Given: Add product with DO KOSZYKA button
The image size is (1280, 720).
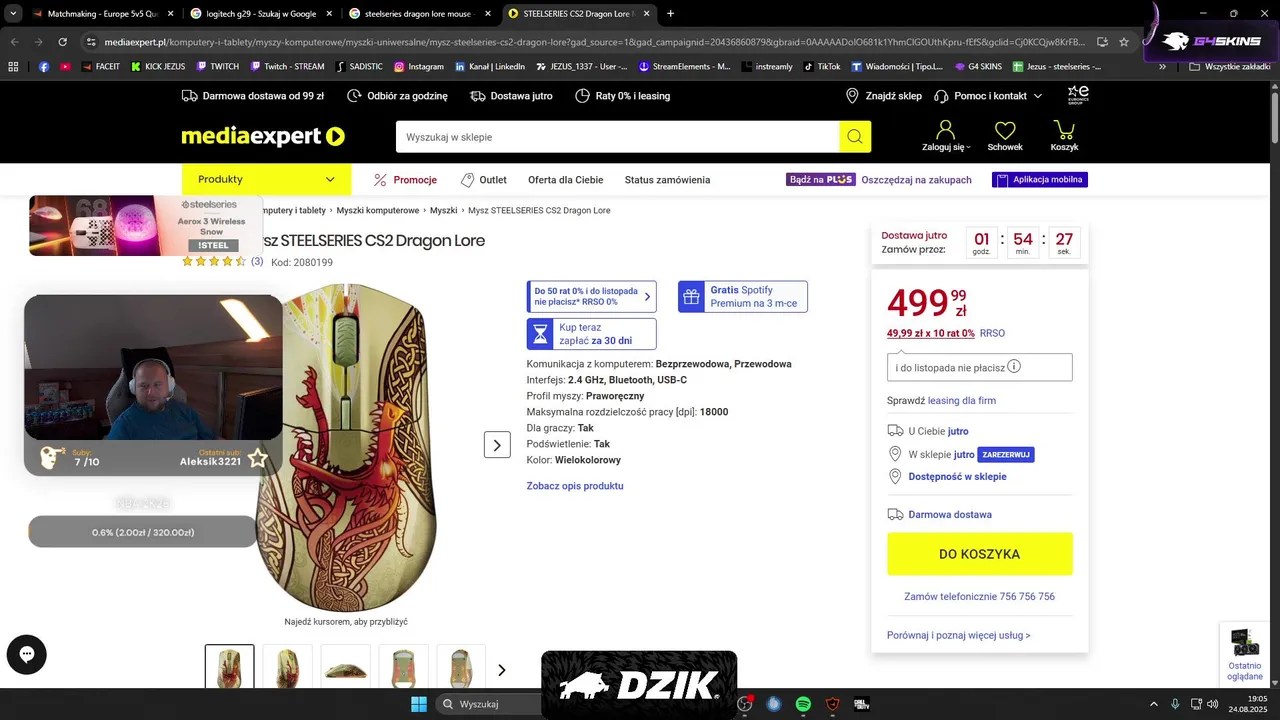Looking at the screenshot, I should click(980, 554).
